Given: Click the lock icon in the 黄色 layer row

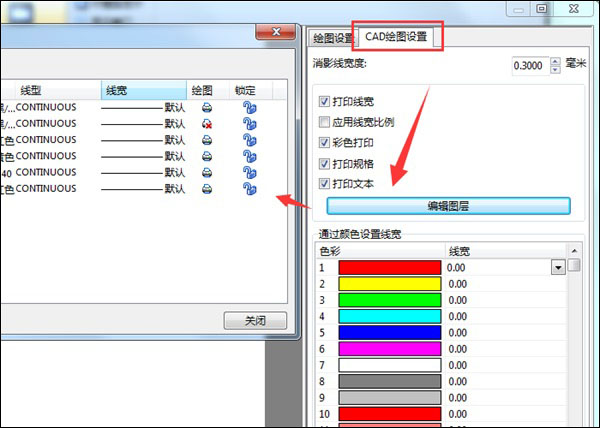Looking at the screenshot, I should pos(249,156).
